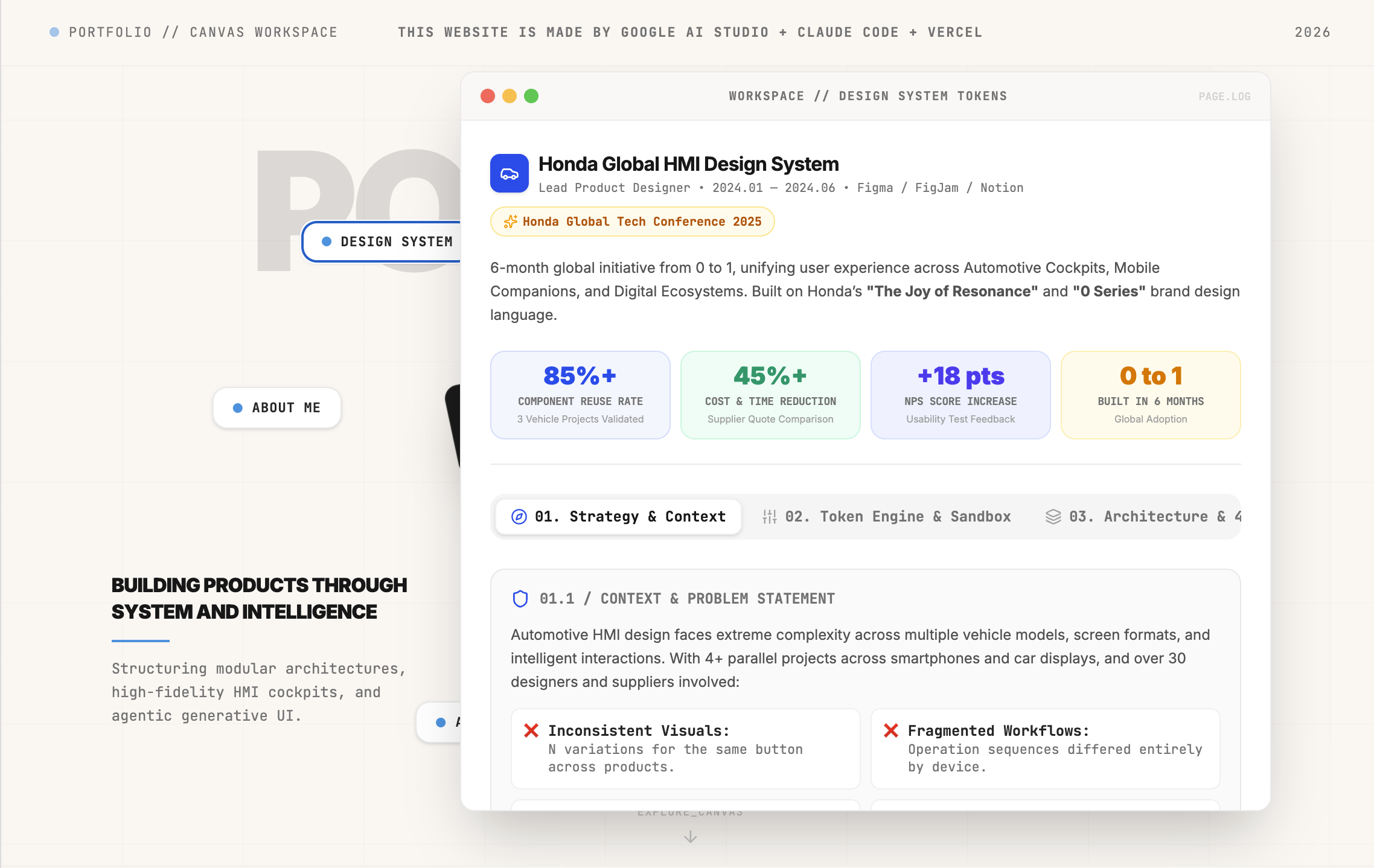
Task: Click the Global Adoption caption
Action: coord(1151,419)
